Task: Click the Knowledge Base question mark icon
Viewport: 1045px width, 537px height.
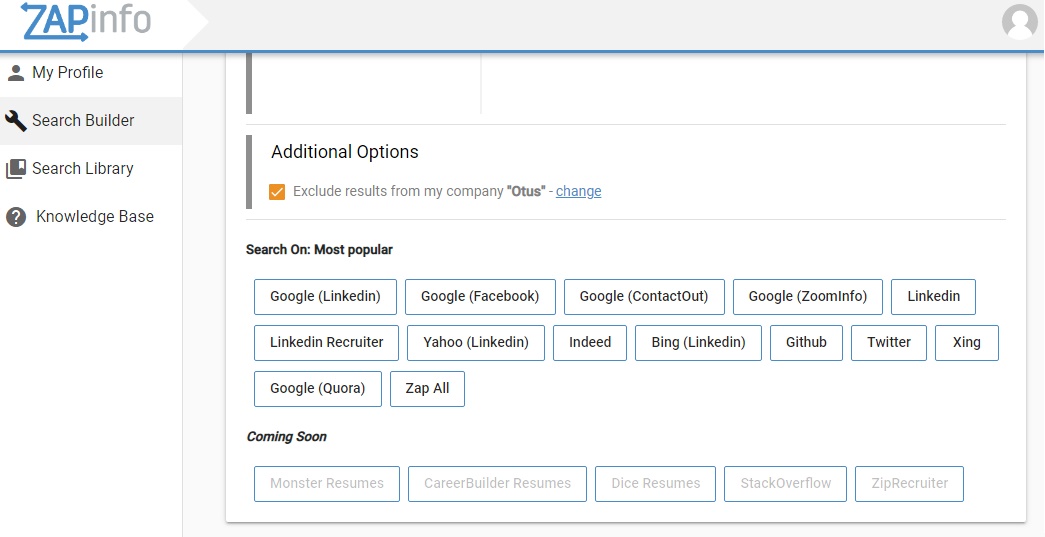Action: [x=16, y=217]
